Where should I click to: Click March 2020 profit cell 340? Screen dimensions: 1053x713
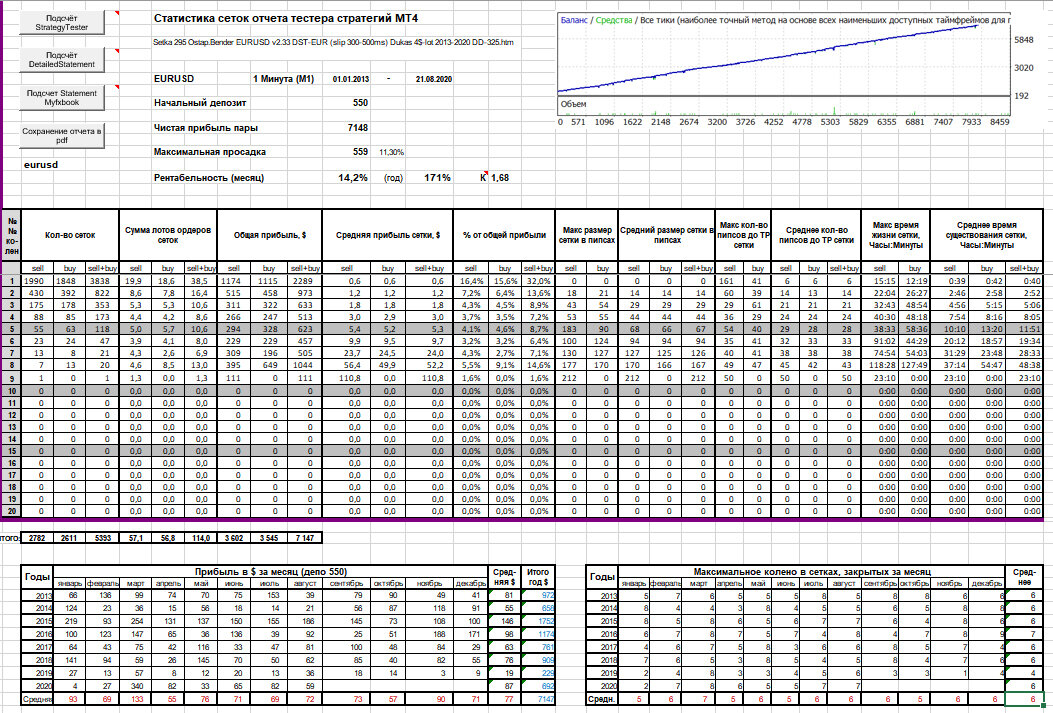pyautogui.click(x=136, y=686)
